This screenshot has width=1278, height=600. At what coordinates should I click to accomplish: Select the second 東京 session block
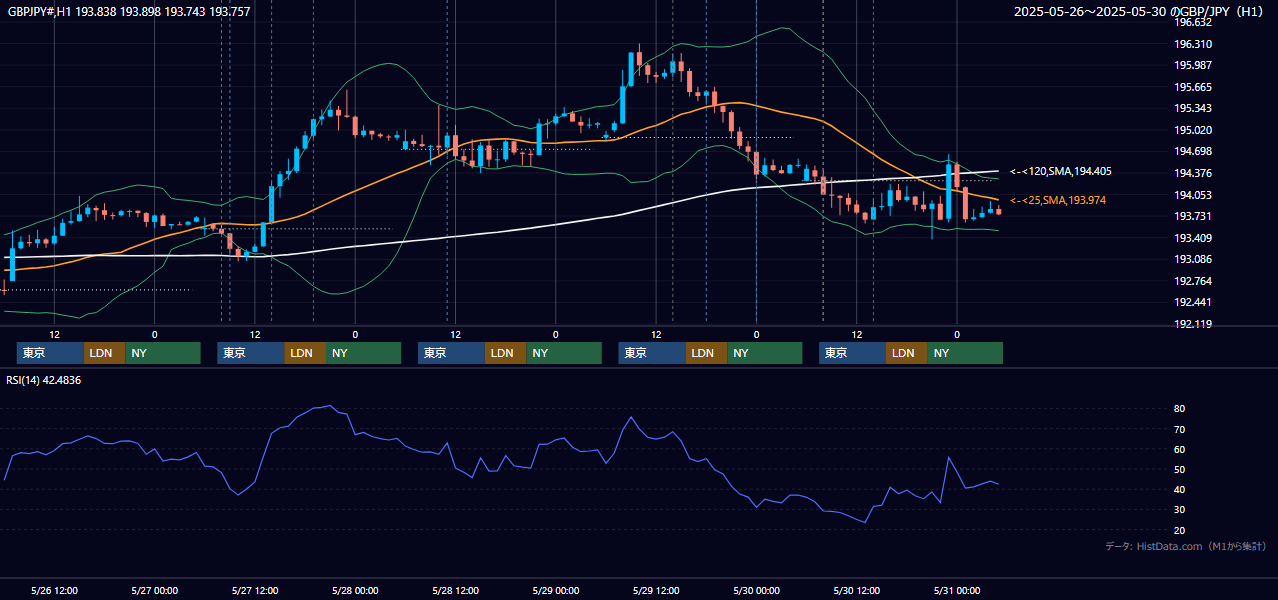click(251, 353)
